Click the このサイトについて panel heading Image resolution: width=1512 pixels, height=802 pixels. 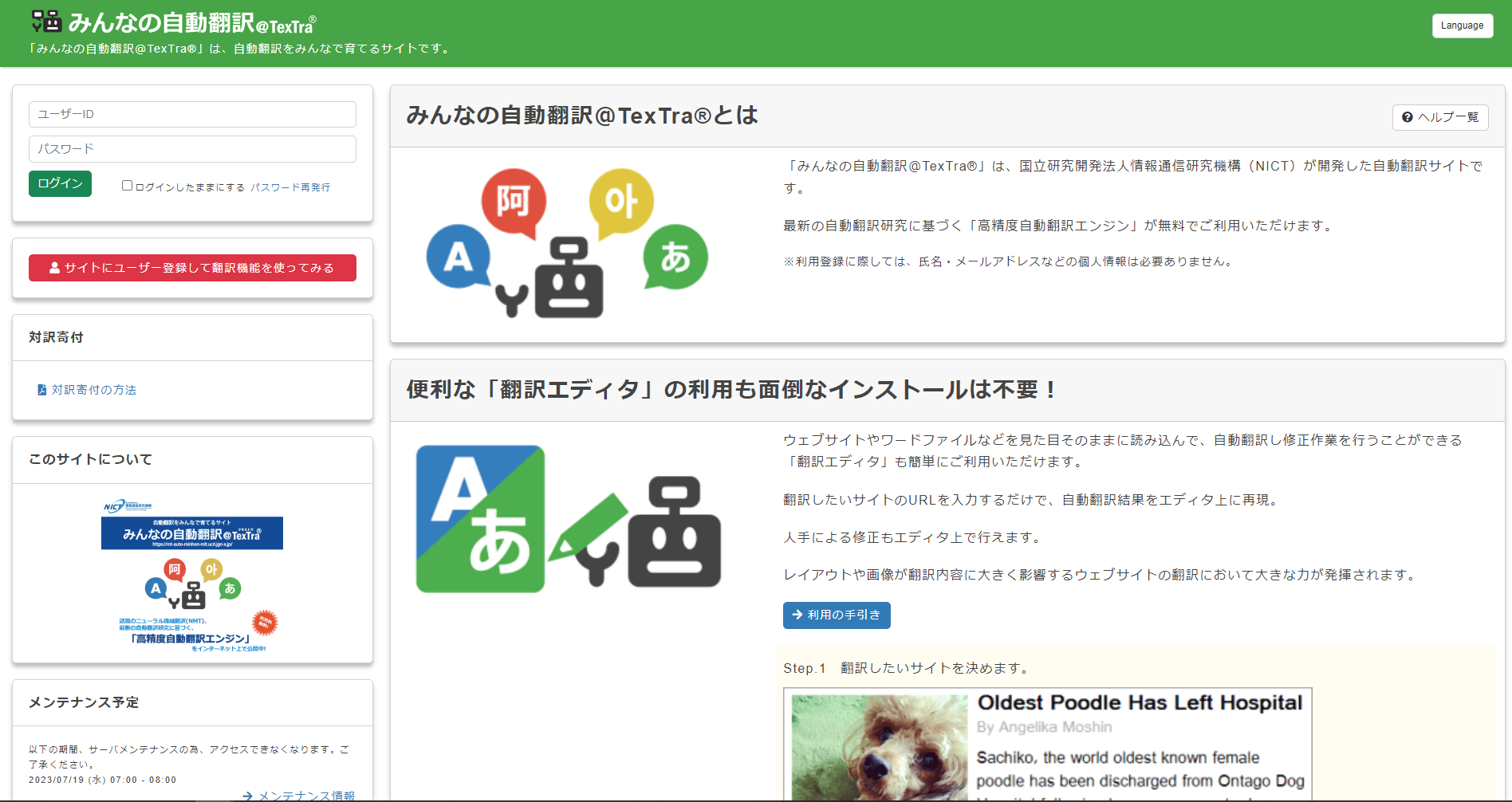pyautogui.click(x=90, y=459)
